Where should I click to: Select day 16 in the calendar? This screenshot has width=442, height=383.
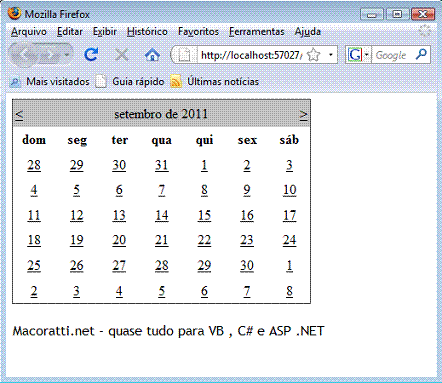point(247,215)
